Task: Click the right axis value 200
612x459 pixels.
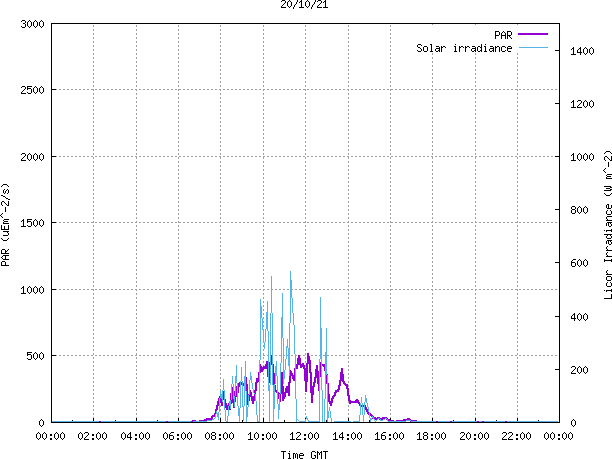Action: 579,370
